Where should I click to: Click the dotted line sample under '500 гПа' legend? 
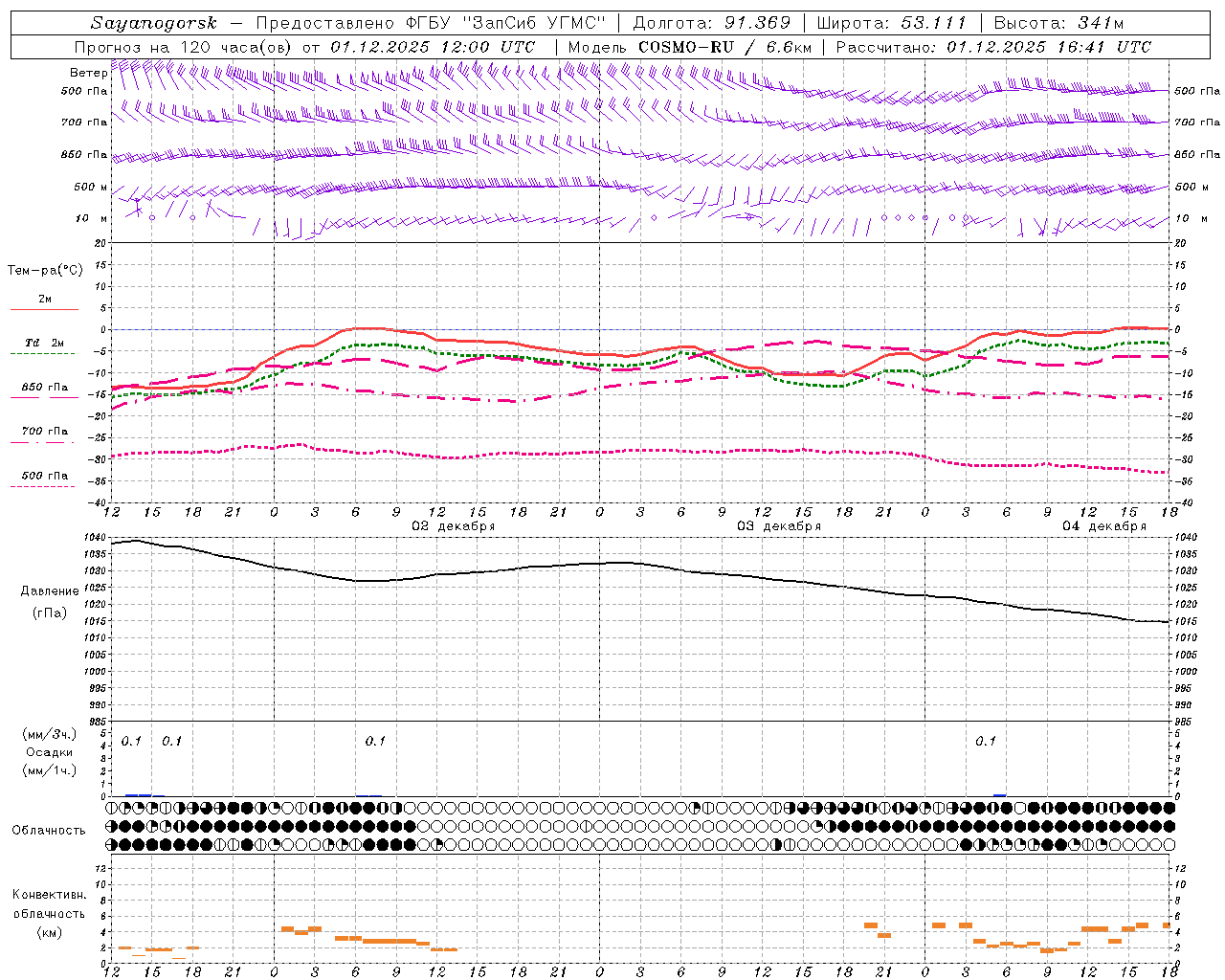[x=42, y=486]
